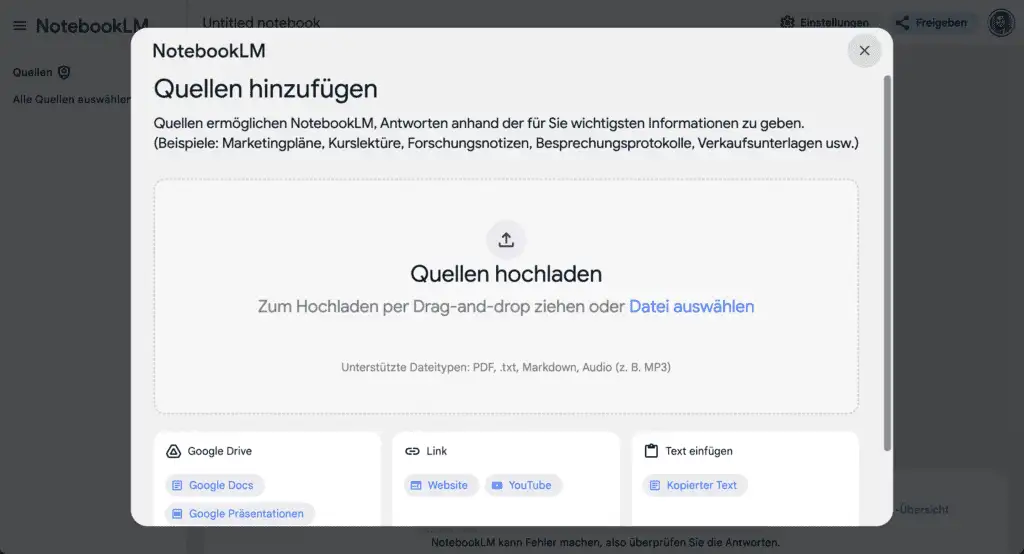Close the Quellen hinzufügen dialog
This screenshot has width=1024, height=554.
click(864, 51)
